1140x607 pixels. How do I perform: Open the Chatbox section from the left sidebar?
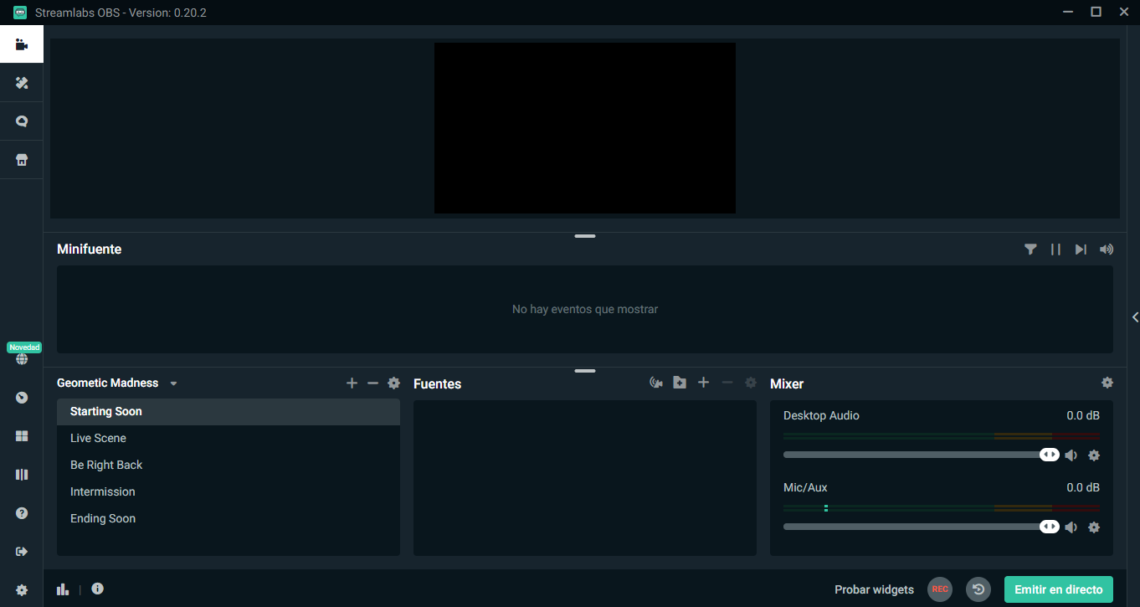pyautogui.click(x=21, y=121)
